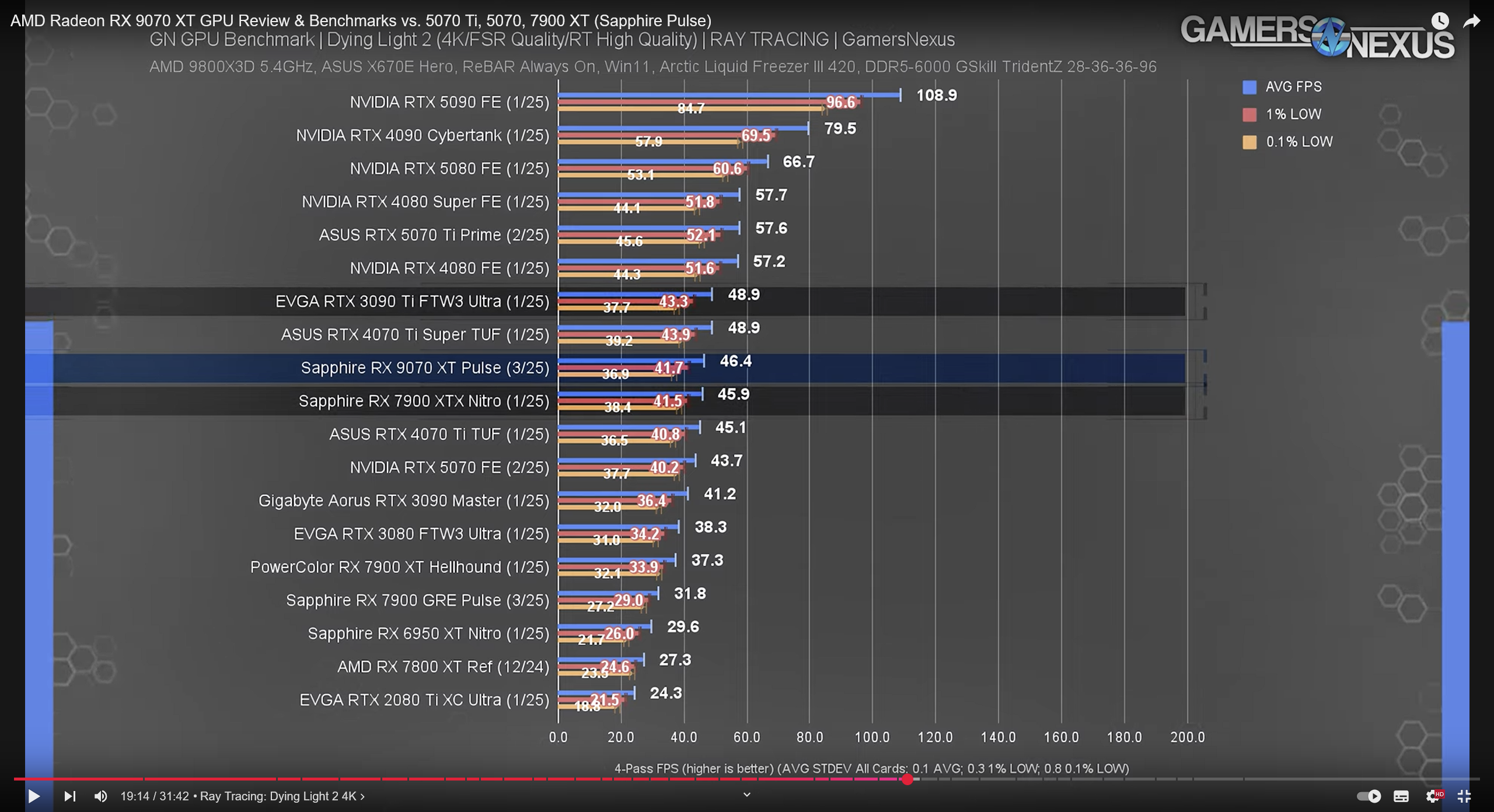1494x812 pixels.
Task: Click the 100.0 x-axis tick label
Action: 872,737
